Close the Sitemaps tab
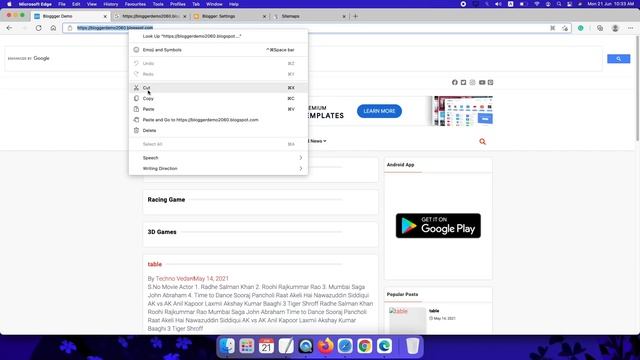The image size is (640, 360). point(344,16)
